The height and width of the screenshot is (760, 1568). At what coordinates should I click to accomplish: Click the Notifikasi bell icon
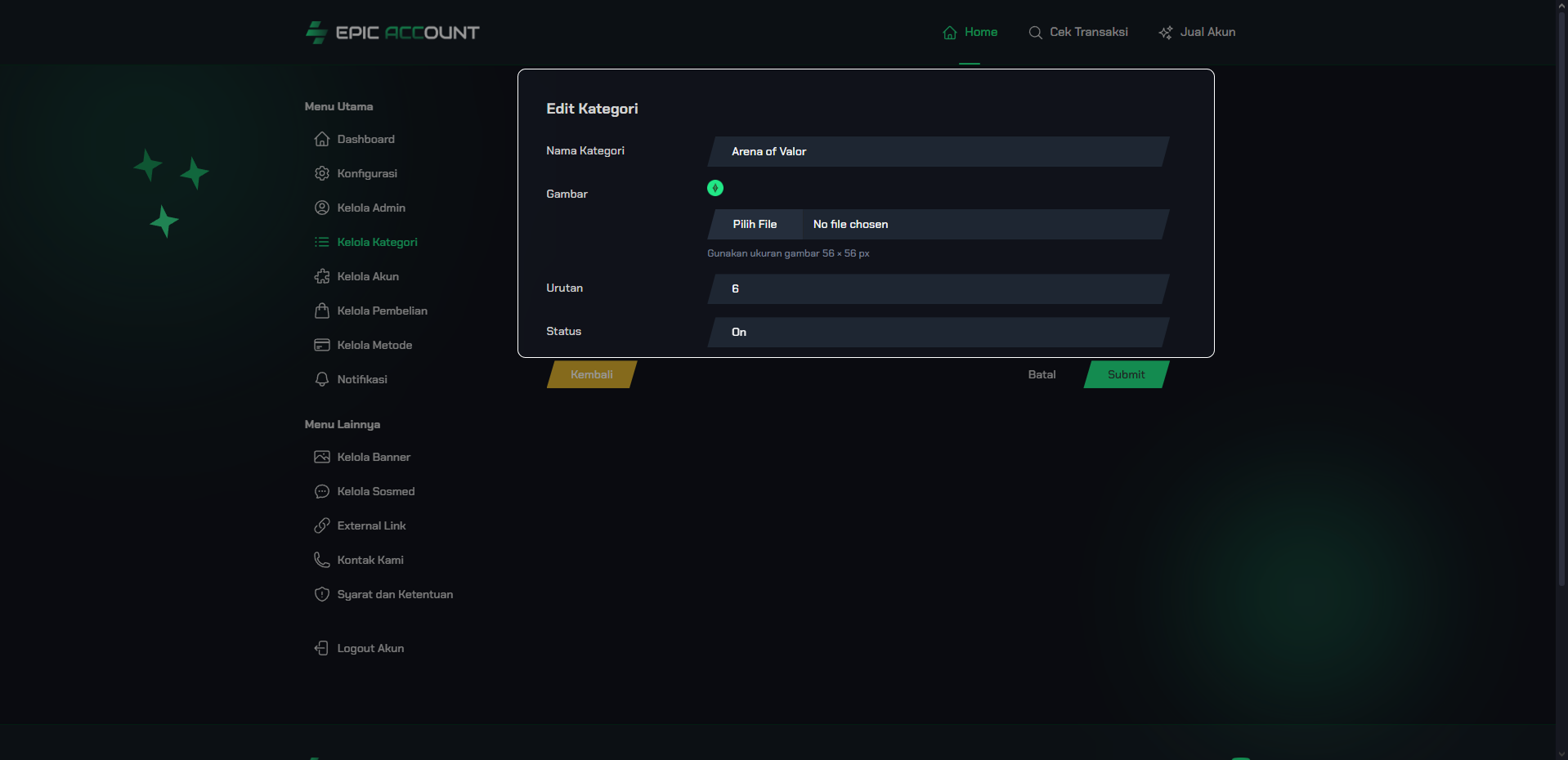[322, 379]
